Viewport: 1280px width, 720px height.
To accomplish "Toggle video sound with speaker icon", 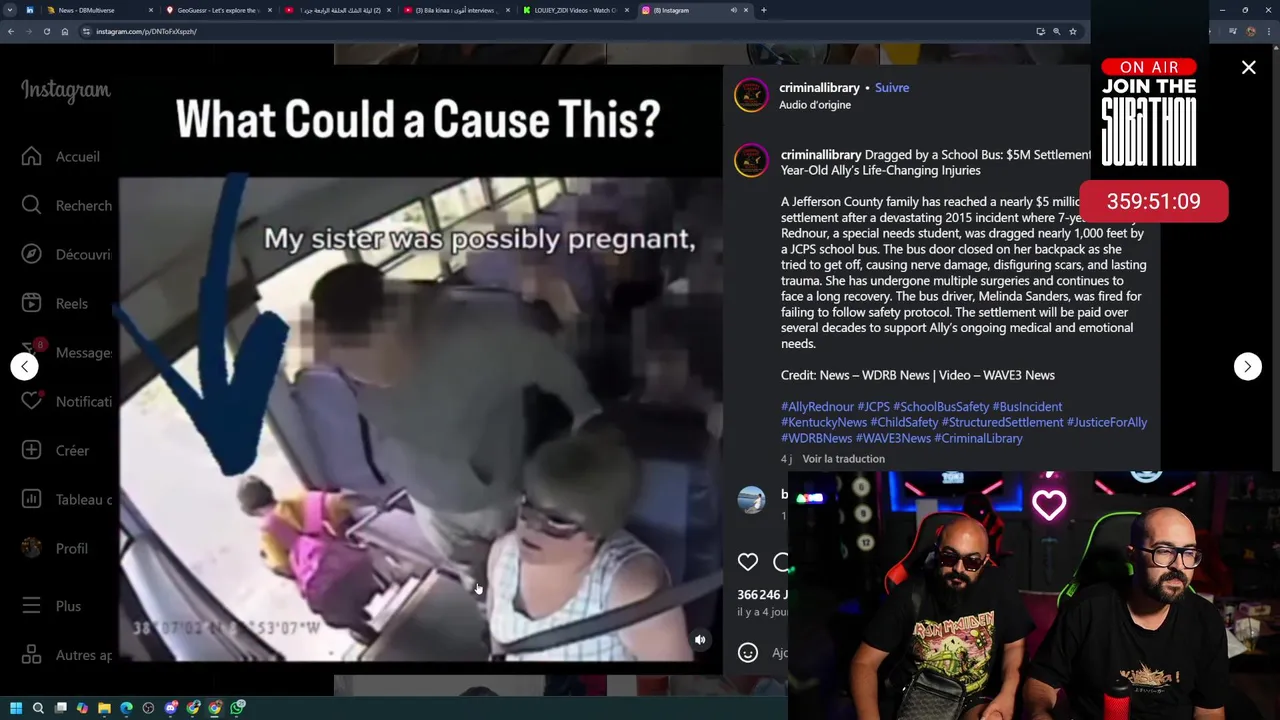I will click(x=700, y=640).
